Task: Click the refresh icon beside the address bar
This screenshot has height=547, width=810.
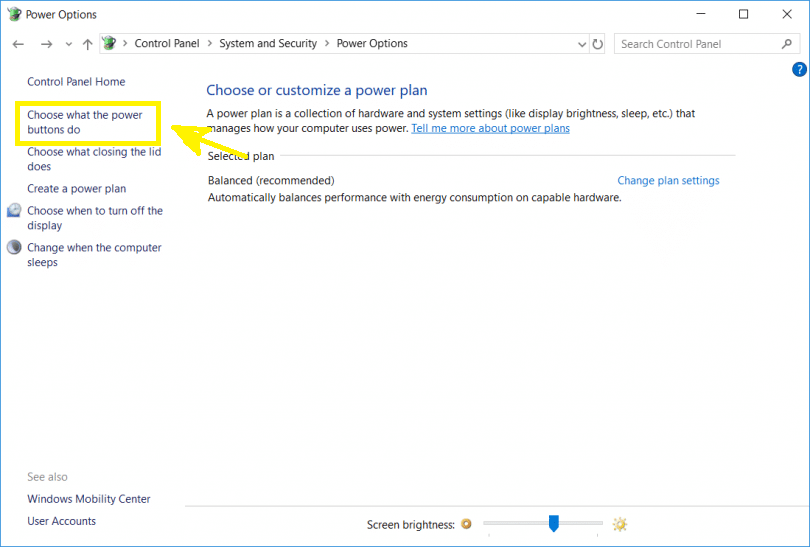Action: 598,44
